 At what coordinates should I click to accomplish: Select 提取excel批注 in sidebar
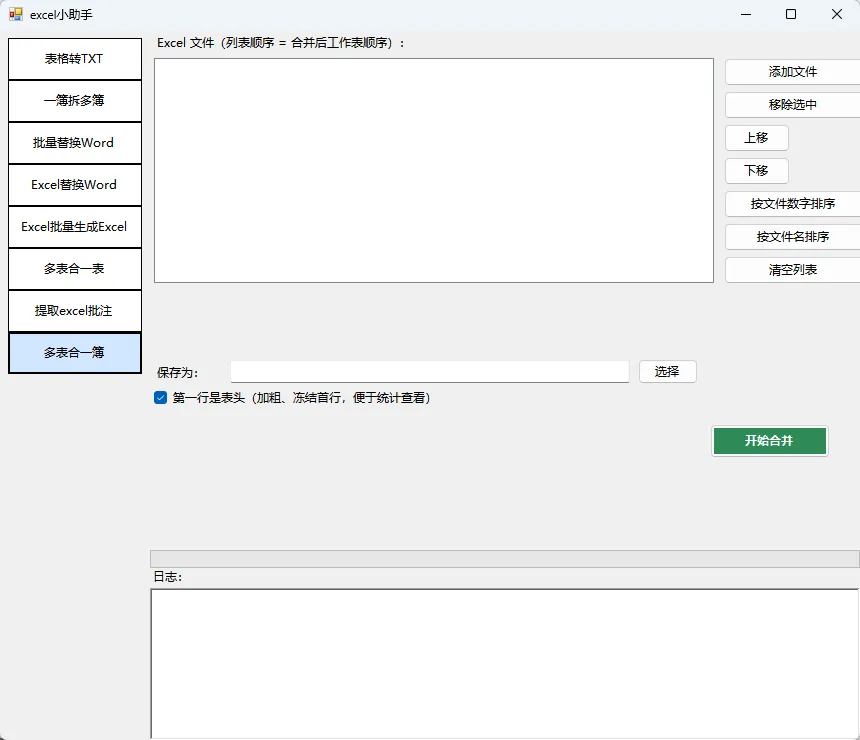tap(75, 311)
